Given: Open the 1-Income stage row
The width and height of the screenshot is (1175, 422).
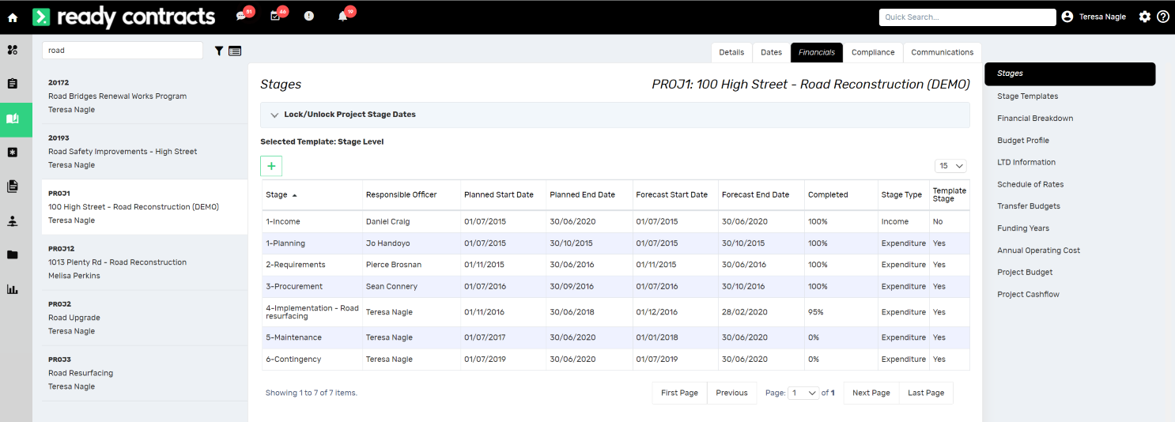Looking at the screenshot, I should click(615, 222).
